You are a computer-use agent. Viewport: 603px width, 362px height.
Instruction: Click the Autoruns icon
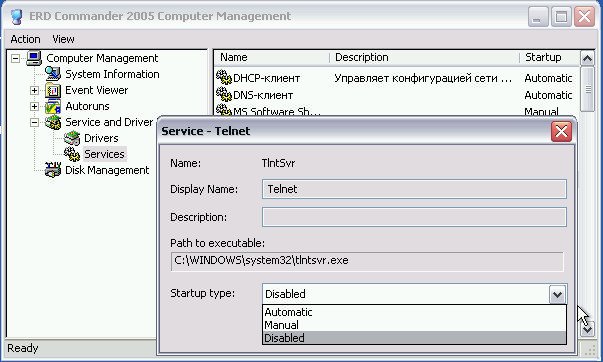(x=53, y=106)
